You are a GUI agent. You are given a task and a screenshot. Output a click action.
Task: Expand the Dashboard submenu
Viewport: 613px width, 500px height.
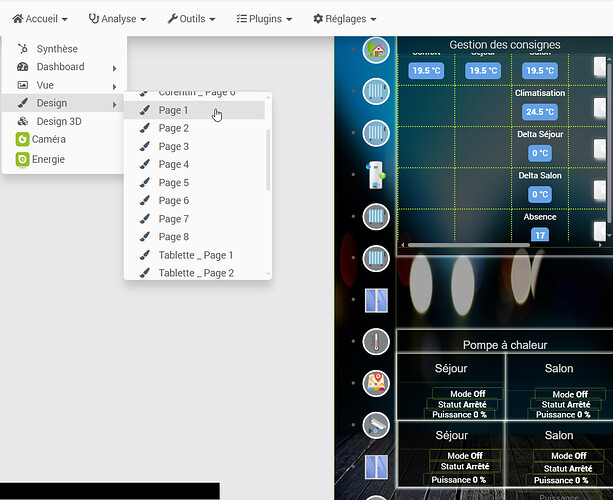pyautogui.click(x=65, y=67)
